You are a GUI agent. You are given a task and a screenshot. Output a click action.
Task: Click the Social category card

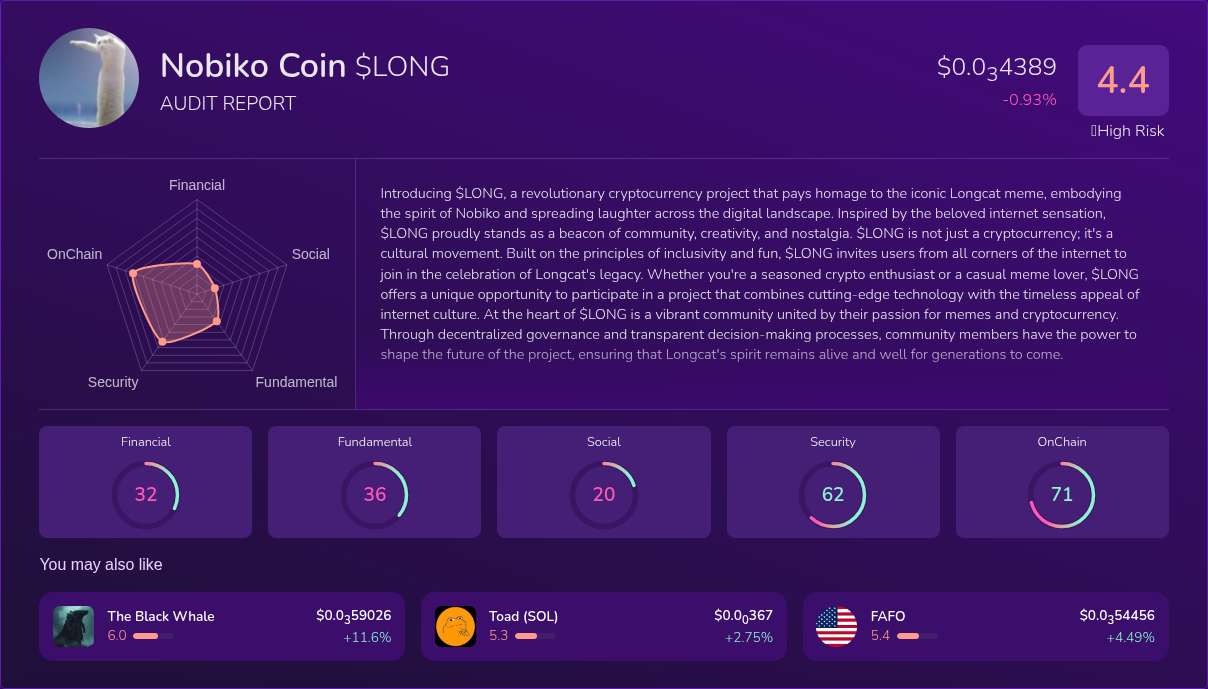[603, 481]
